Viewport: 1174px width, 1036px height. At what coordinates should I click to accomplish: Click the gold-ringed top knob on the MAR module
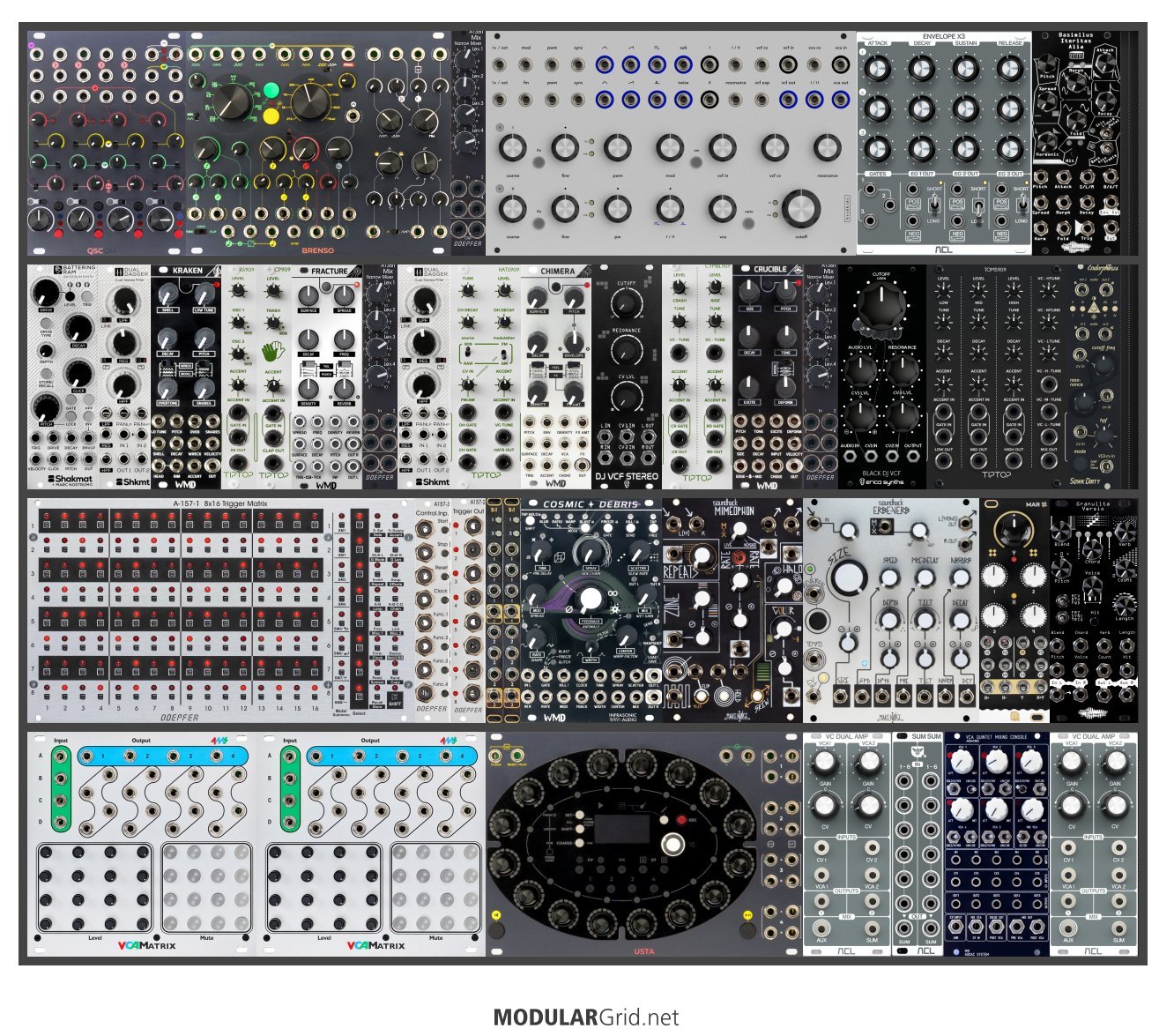[1014, 530]
